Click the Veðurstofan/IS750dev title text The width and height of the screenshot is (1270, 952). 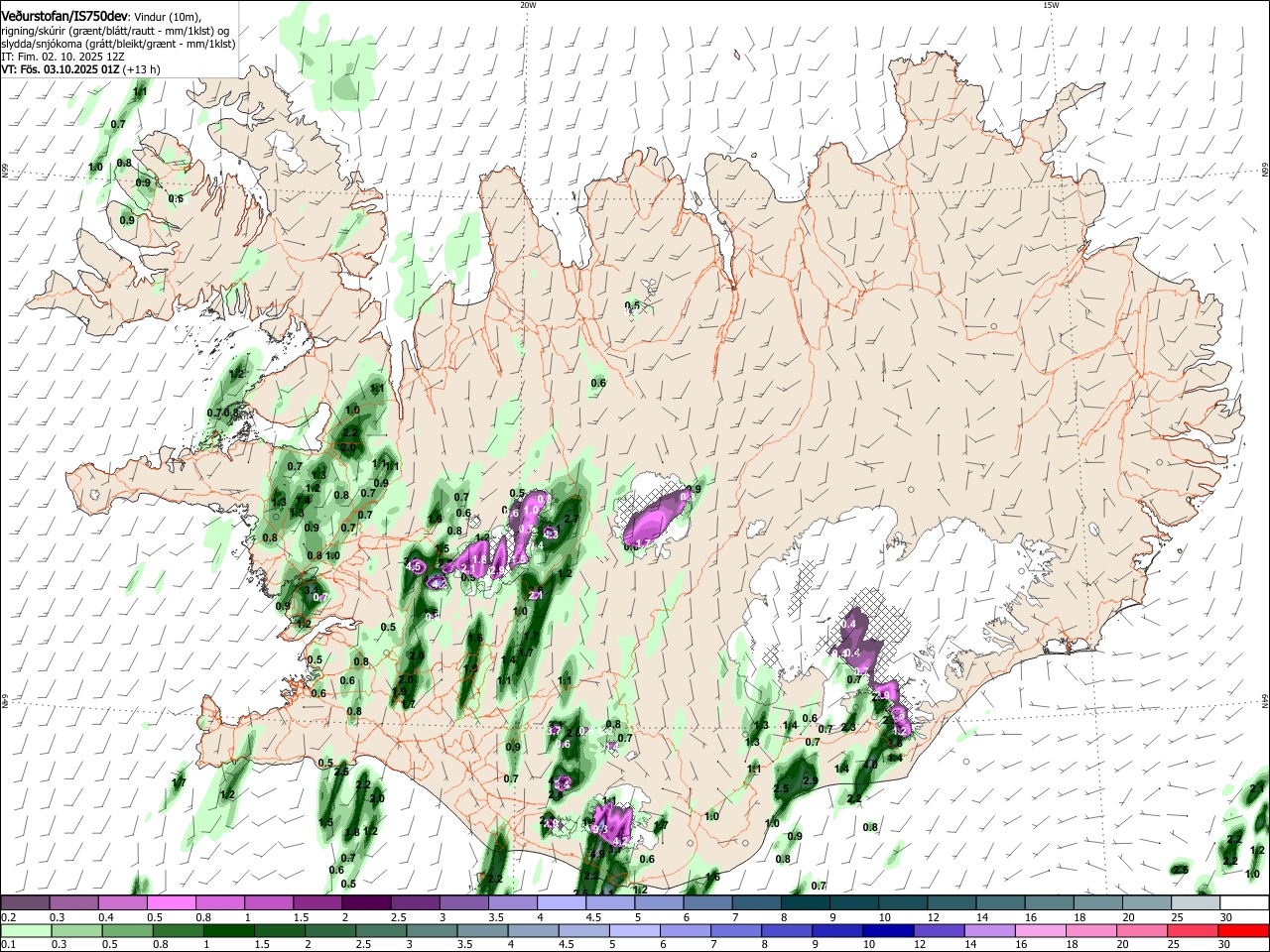pos(64,16)
